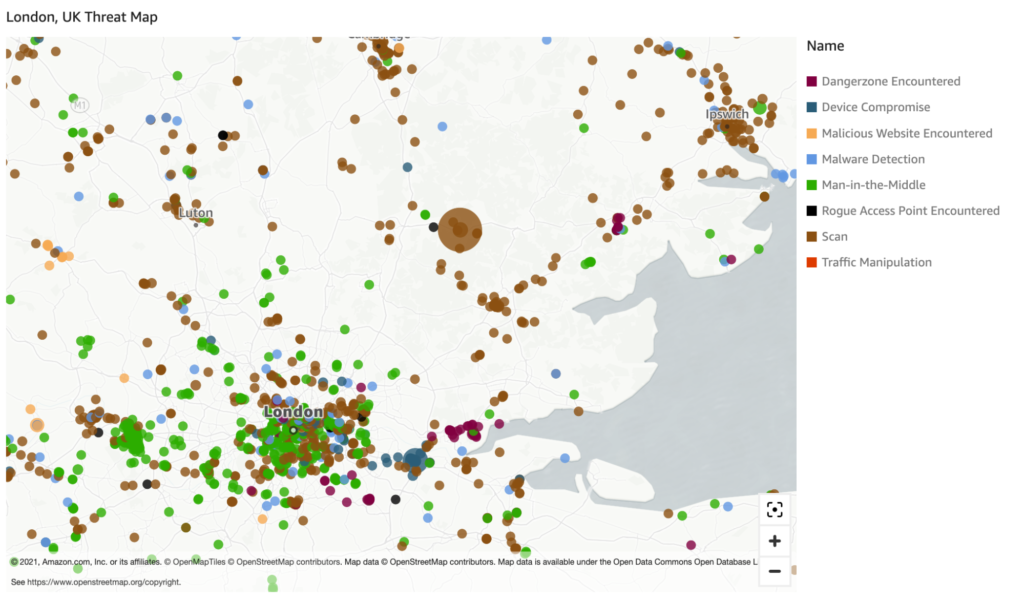The image size is (1024, 600).
Task: Select the Device Compromise legend swatch
Action: (812, 107)
